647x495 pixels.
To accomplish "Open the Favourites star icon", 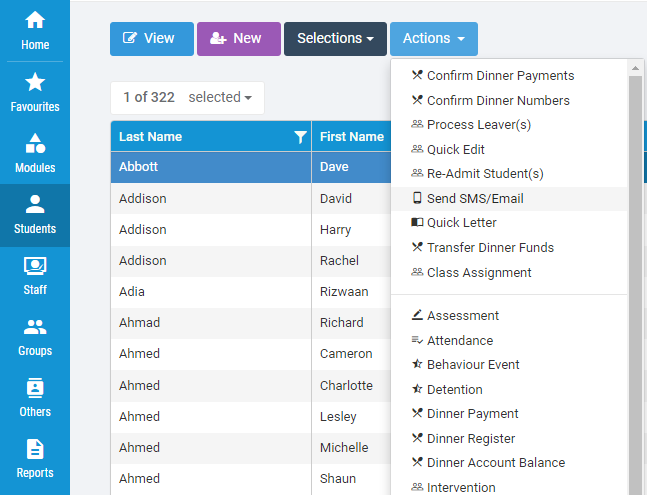I will (35, 82).
